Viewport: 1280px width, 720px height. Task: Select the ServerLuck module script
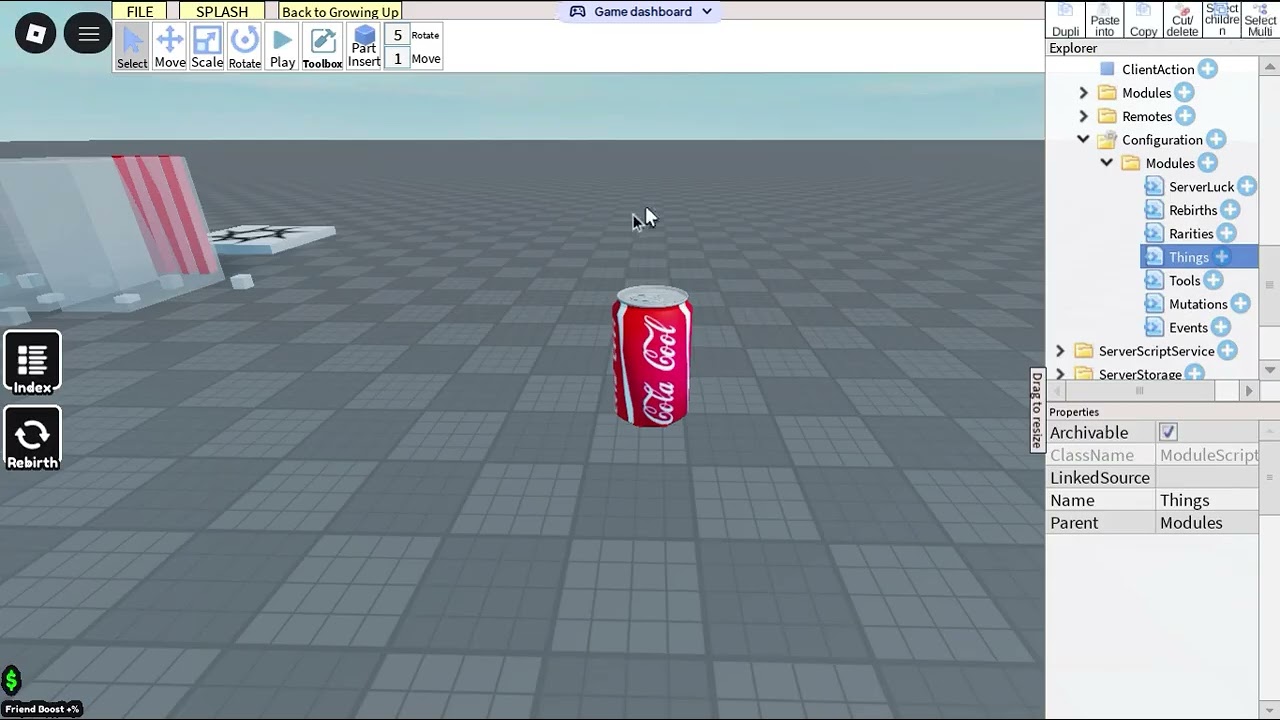click(x=1201, y=187)
